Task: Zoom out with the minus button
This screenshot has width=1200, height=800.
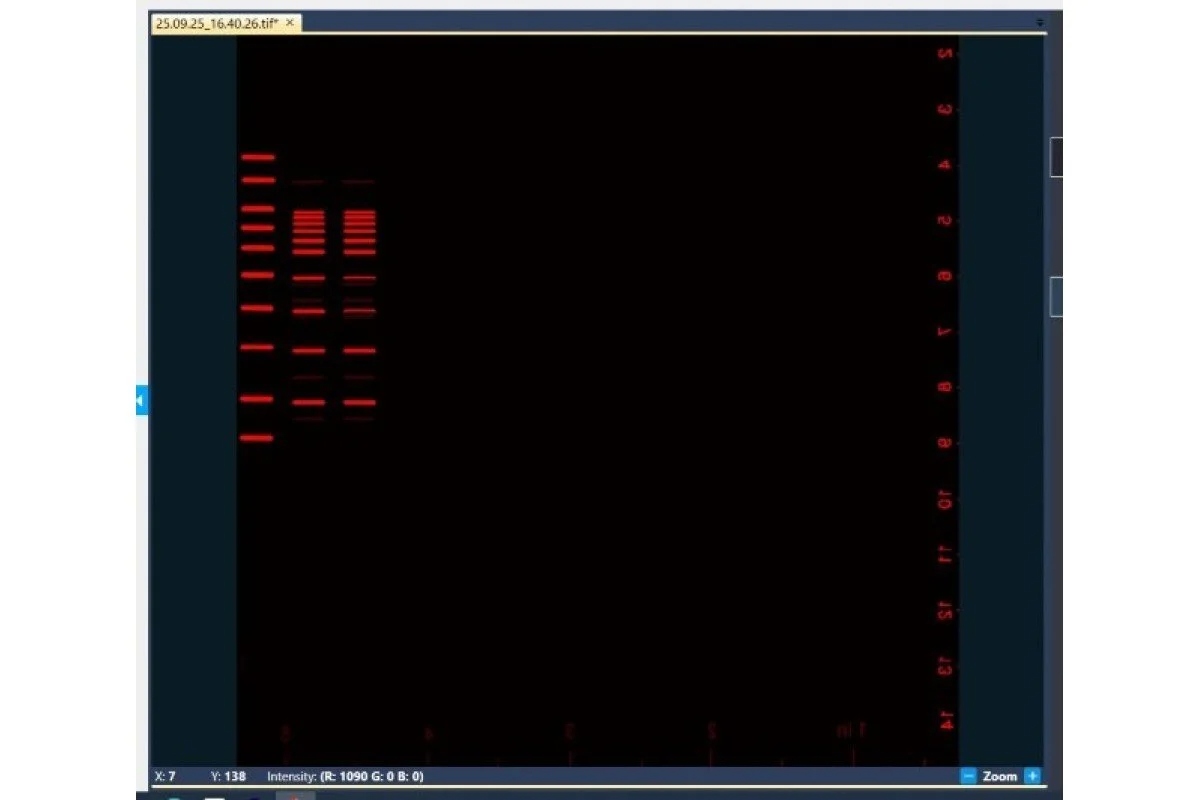Action: (968, 776)
